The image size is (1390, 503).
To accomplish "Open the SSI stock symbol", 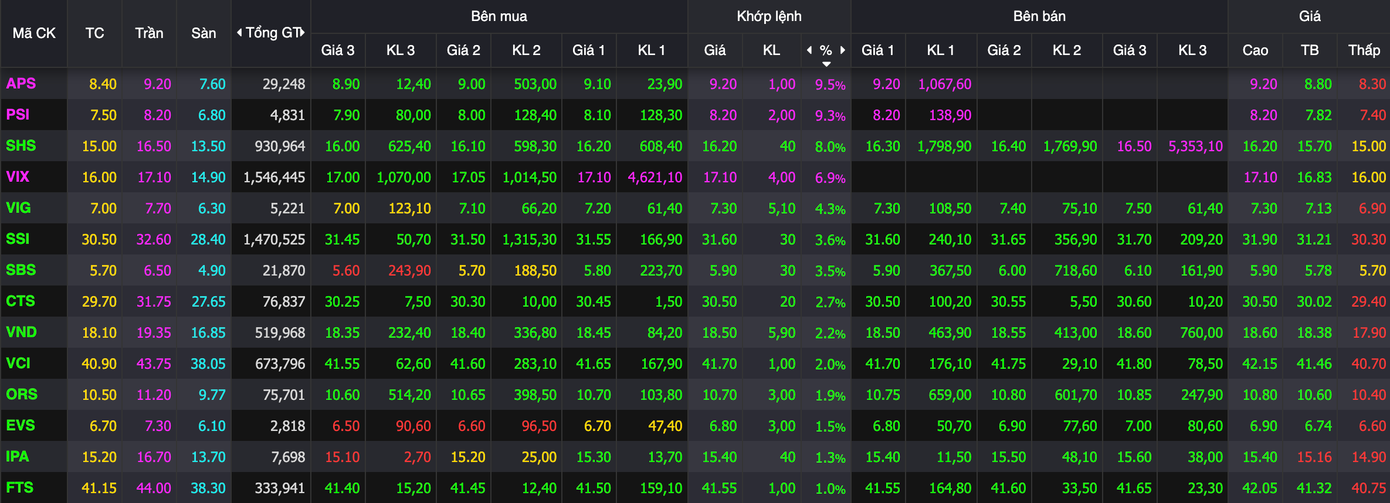I will (18, 240).
